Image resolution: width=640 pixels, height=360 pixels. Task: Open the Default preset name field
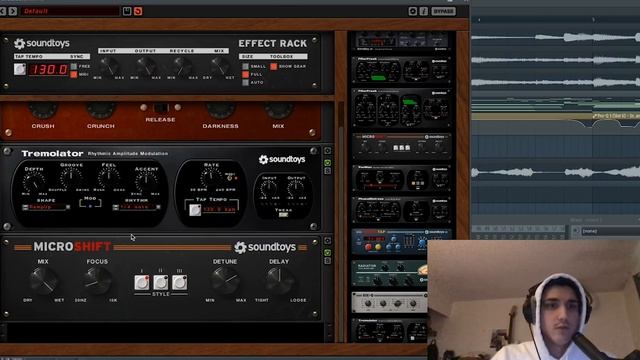pyautogui.click(x=69, y=11)
